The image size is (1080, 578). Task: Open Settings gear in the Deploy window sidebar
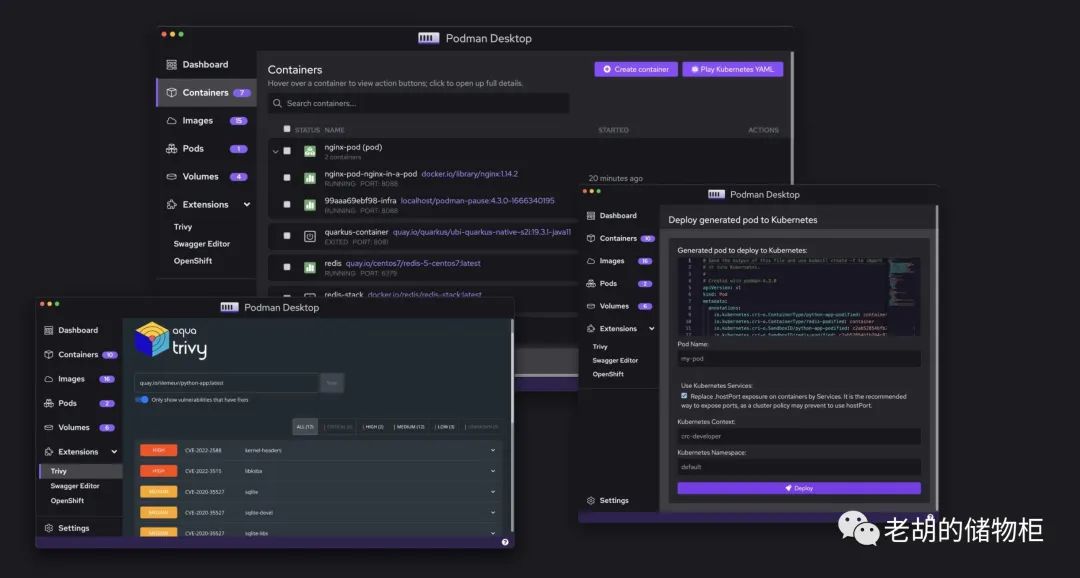tap(591, 501)
